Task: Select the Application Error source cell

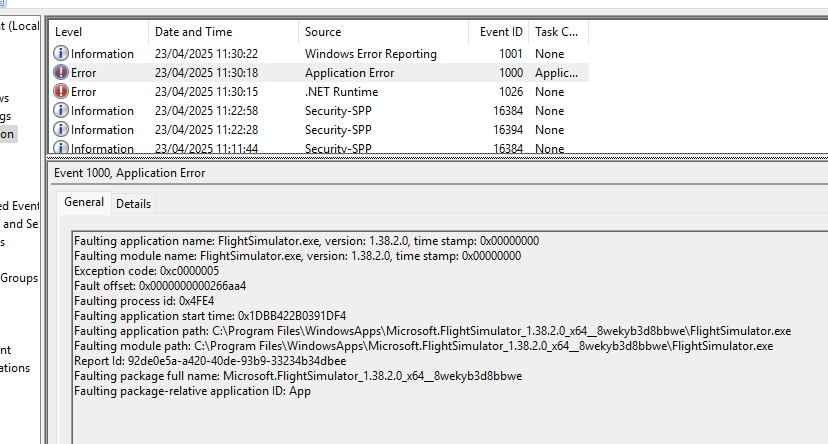Action: [350, 73]
